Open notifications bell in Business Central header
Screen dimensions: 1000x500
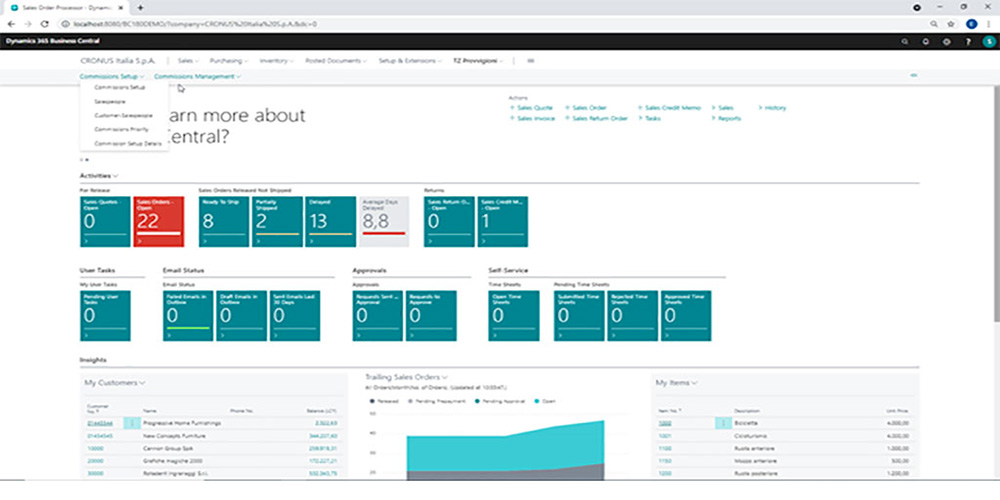click(x=926, y=42)
